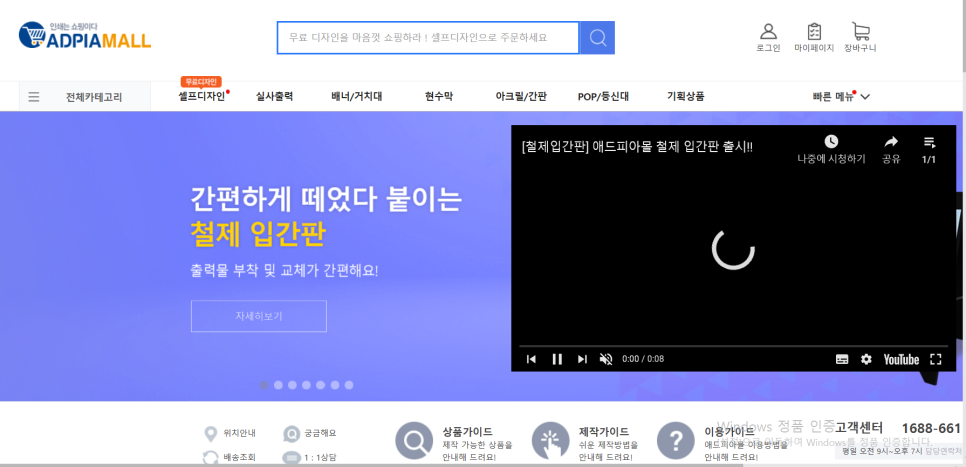The width and height of the screenshot is (966, 467).
Task: Seek on the video progress bar
Action: click(x=733, y=346)
